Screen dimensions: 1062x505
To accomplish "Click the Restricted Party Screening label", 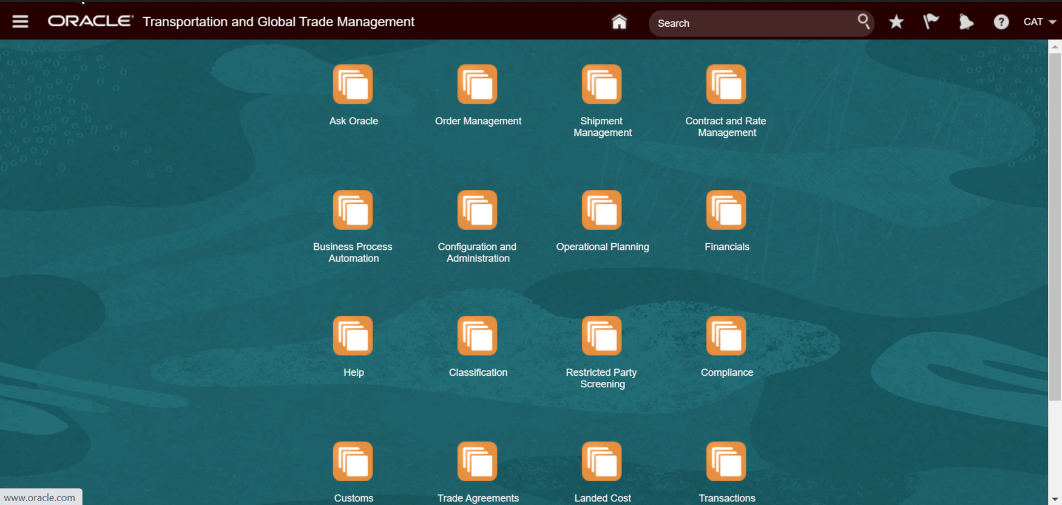I will (x=602, y=378).
